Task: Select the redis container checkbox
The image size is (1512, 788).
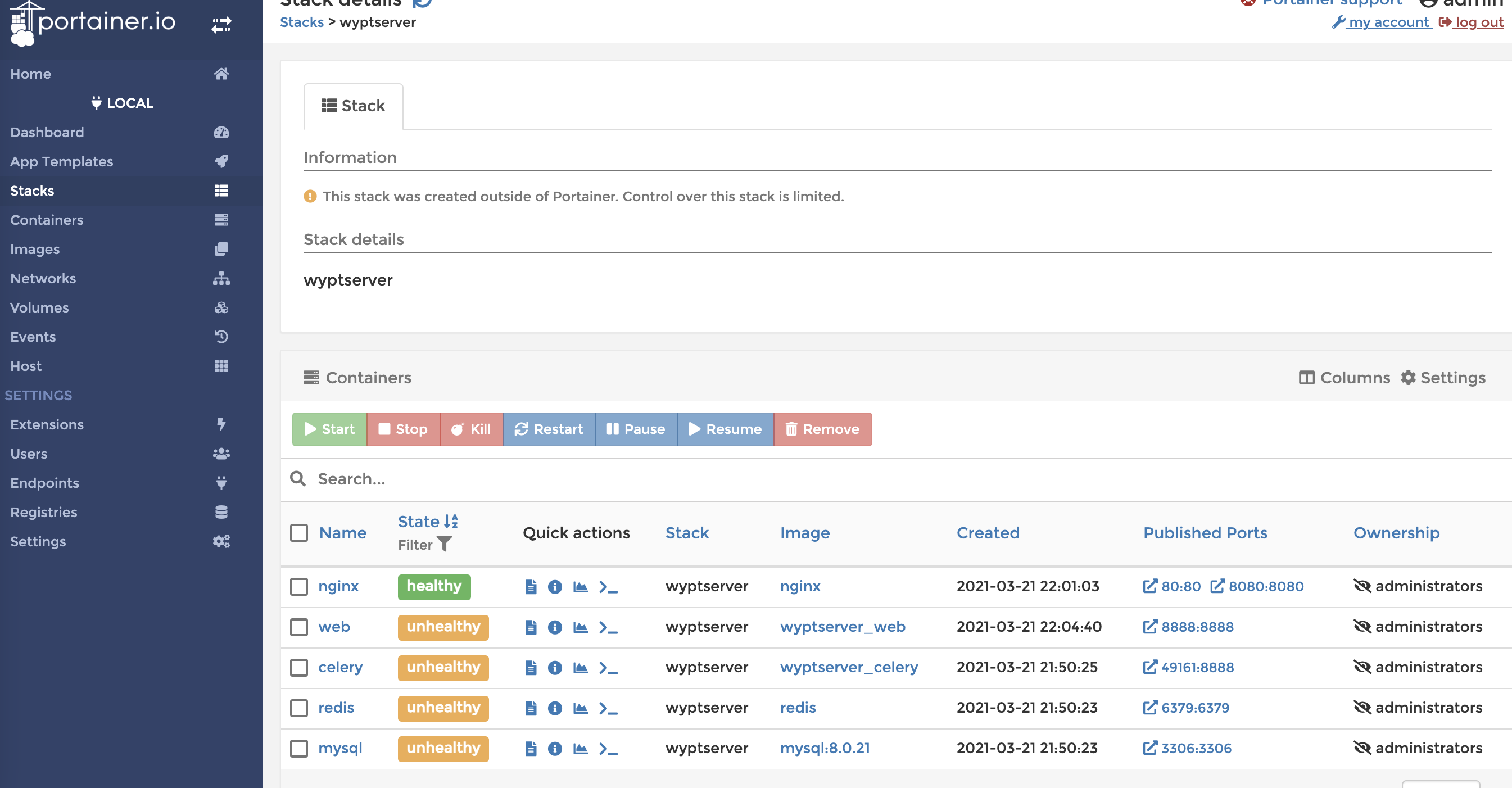Action: coord(300,708)
